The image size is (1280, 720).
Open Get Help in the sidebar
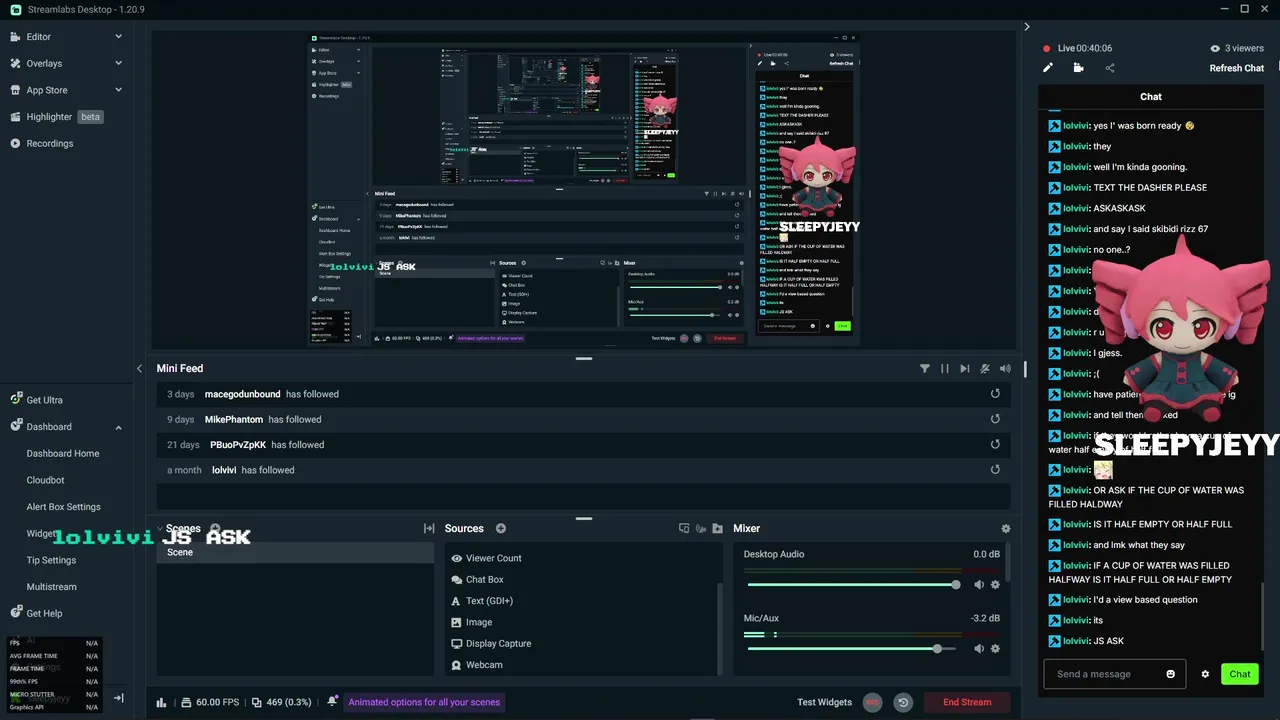click(44, 613)
